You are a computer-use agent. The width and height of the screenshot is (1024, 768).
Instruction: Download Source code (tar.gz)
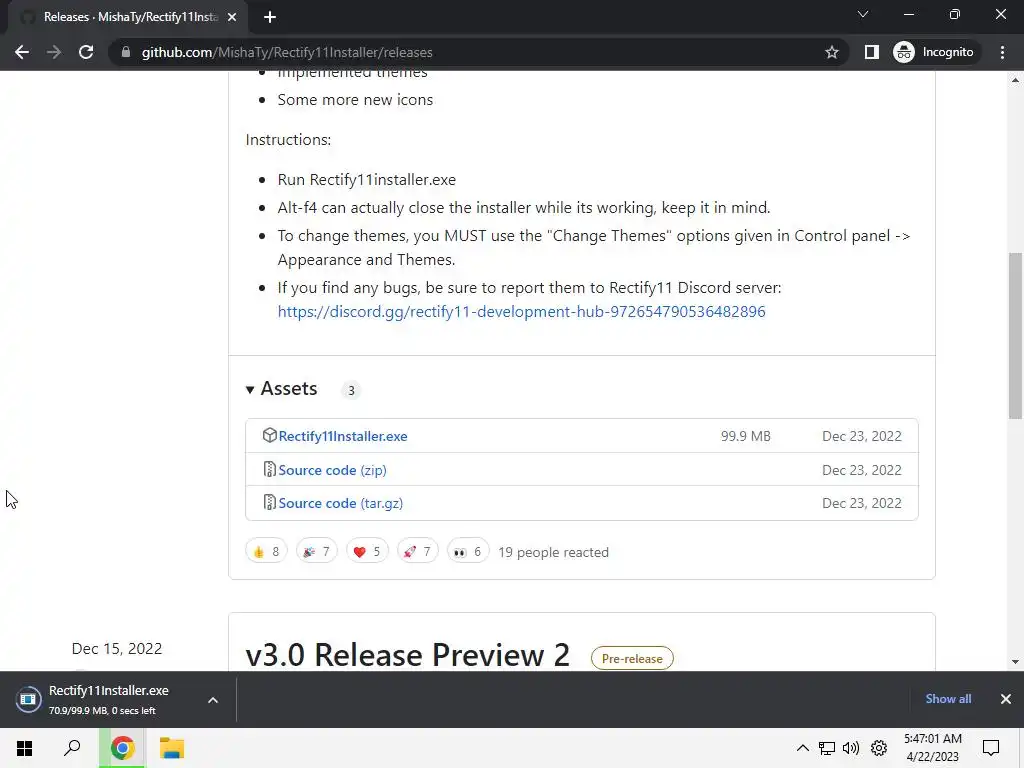click(x=340, y=504)
